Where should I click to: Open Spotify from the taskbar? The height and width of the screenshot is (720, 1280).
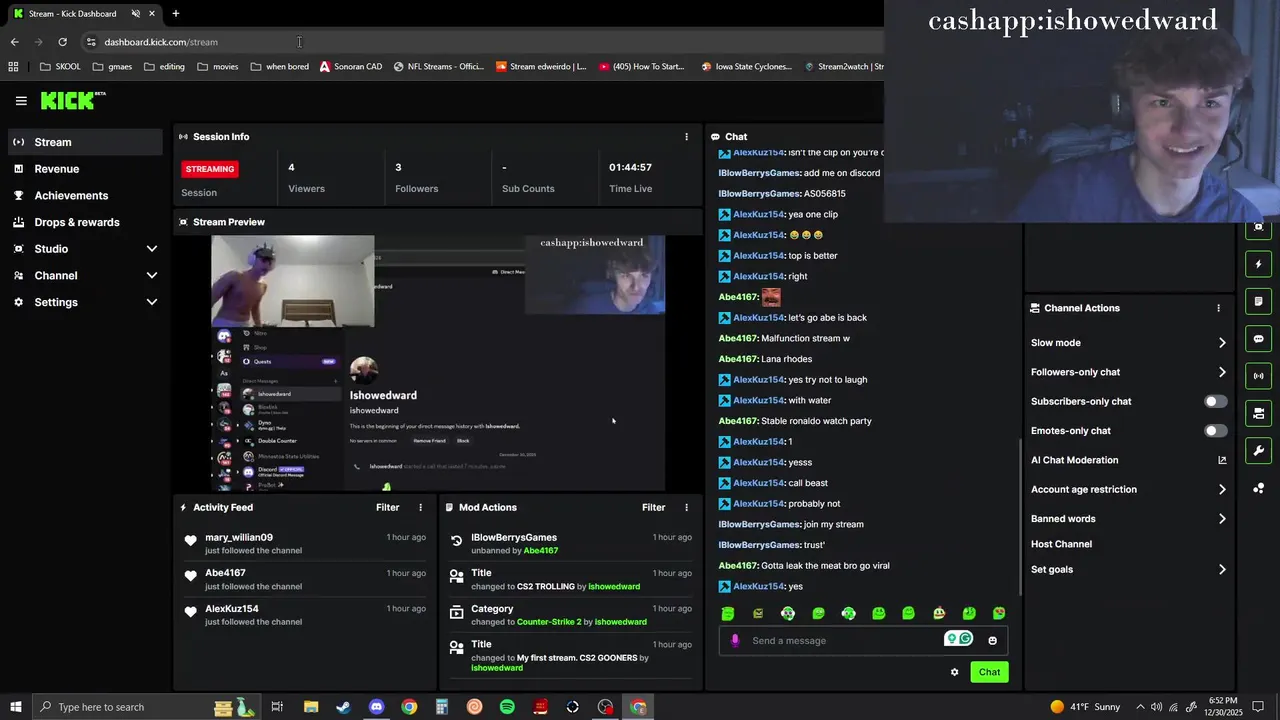click(507, 707)
